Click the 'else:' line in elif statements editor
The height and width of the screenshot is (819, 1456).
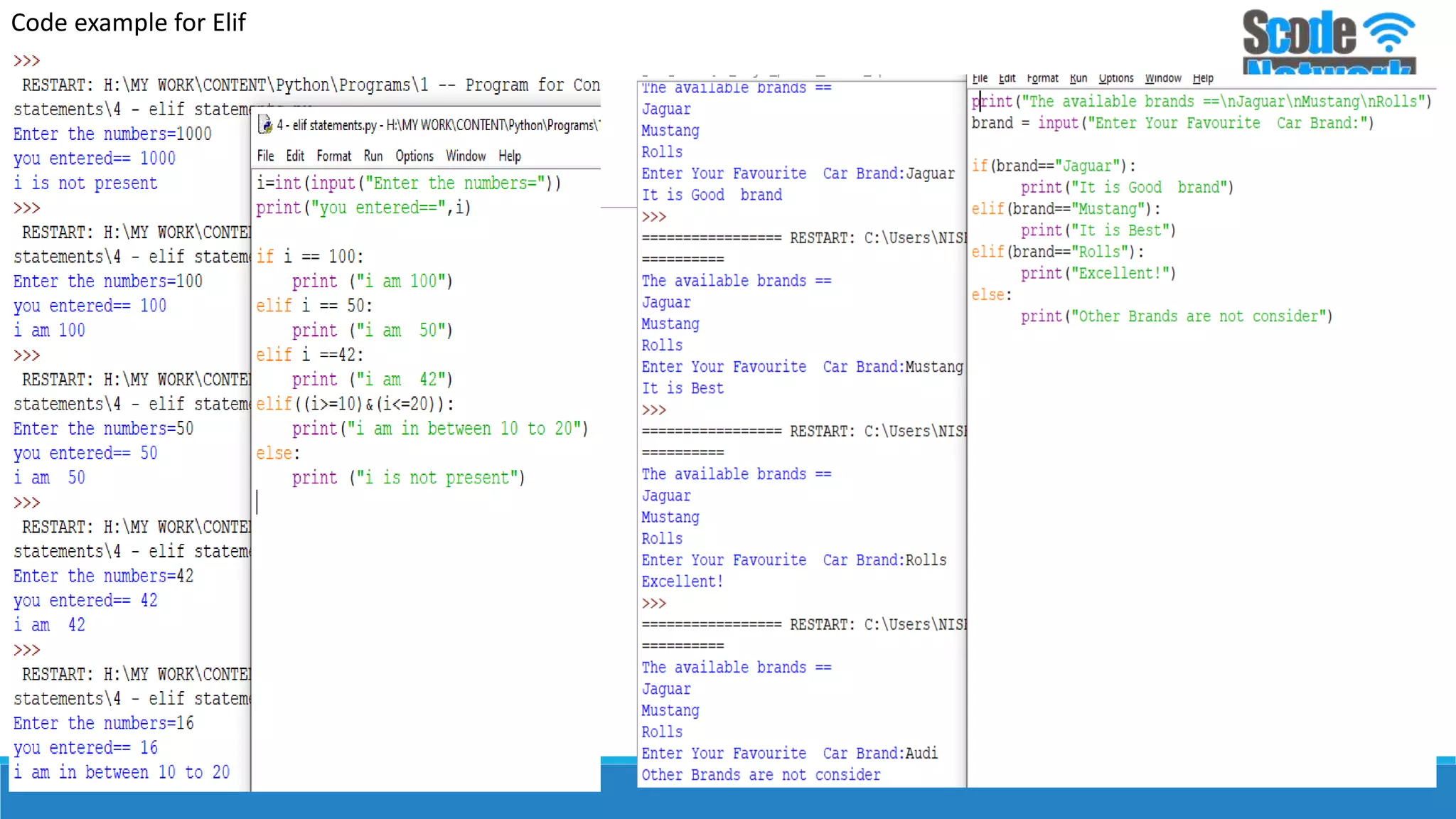pyautogui.click(x=278, y=453)
